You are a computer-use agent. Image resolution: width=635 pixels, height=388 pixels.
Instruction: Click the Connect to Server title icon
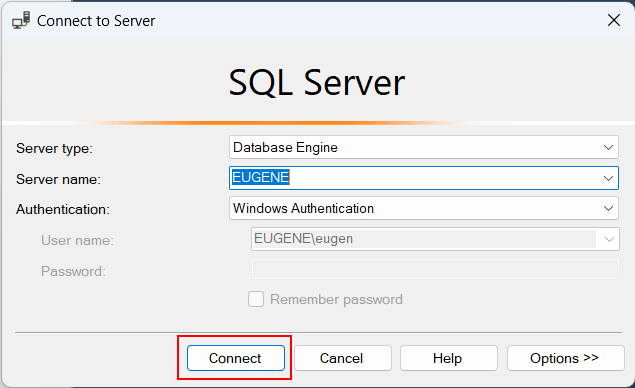coord(21,20)
